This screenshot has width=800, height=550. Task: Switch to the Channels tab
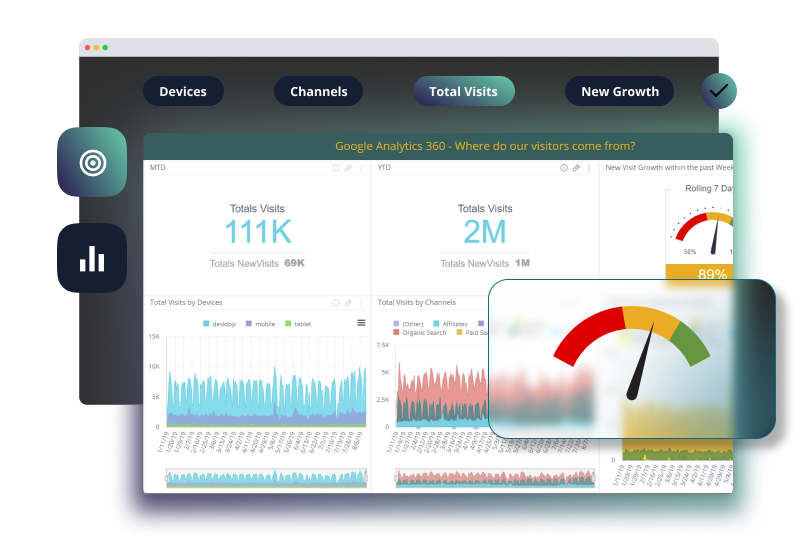tap(318, 91)
